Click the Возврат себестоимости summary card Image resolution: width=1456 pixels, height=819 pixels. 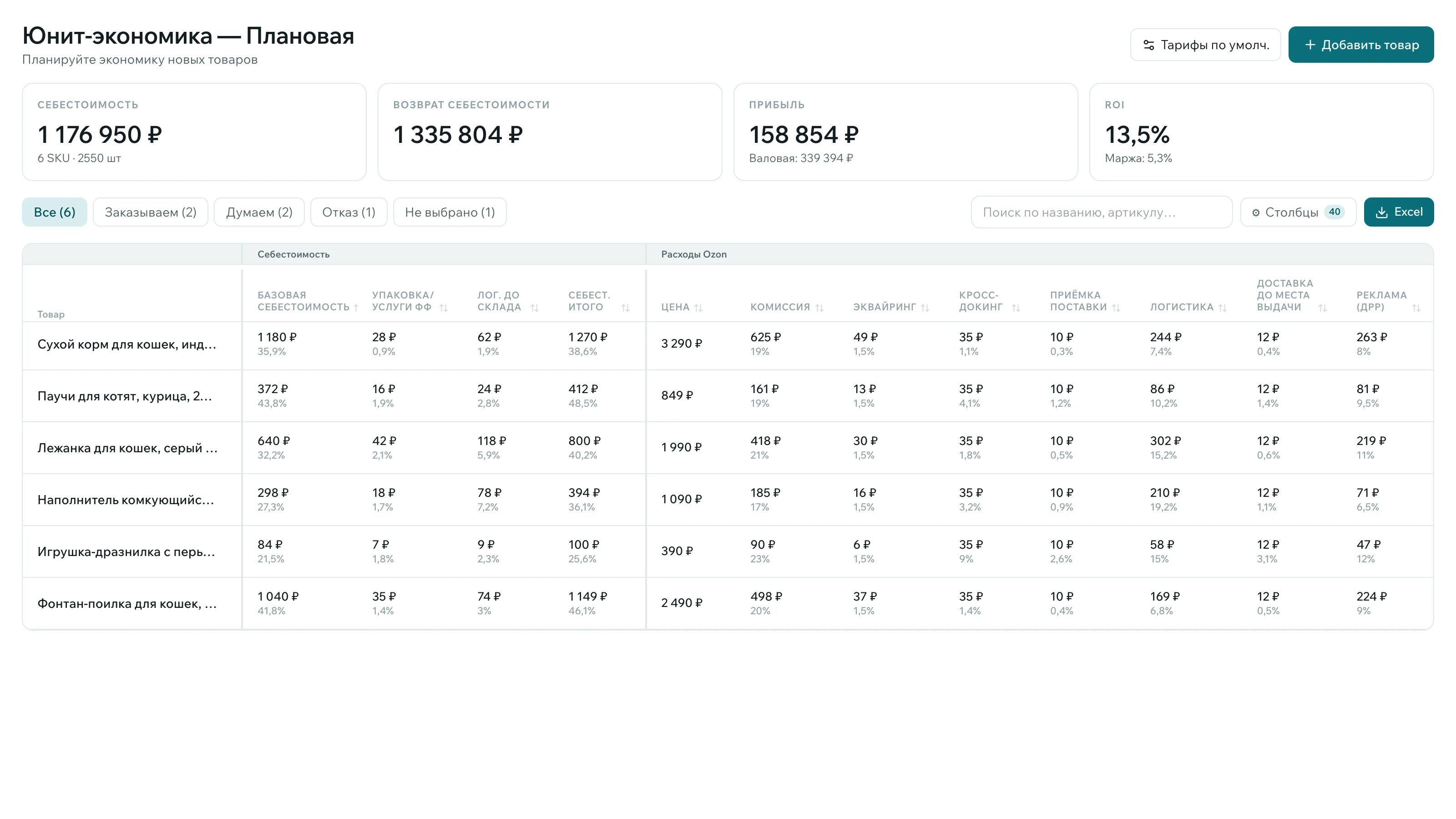click(x=550, y=132)
